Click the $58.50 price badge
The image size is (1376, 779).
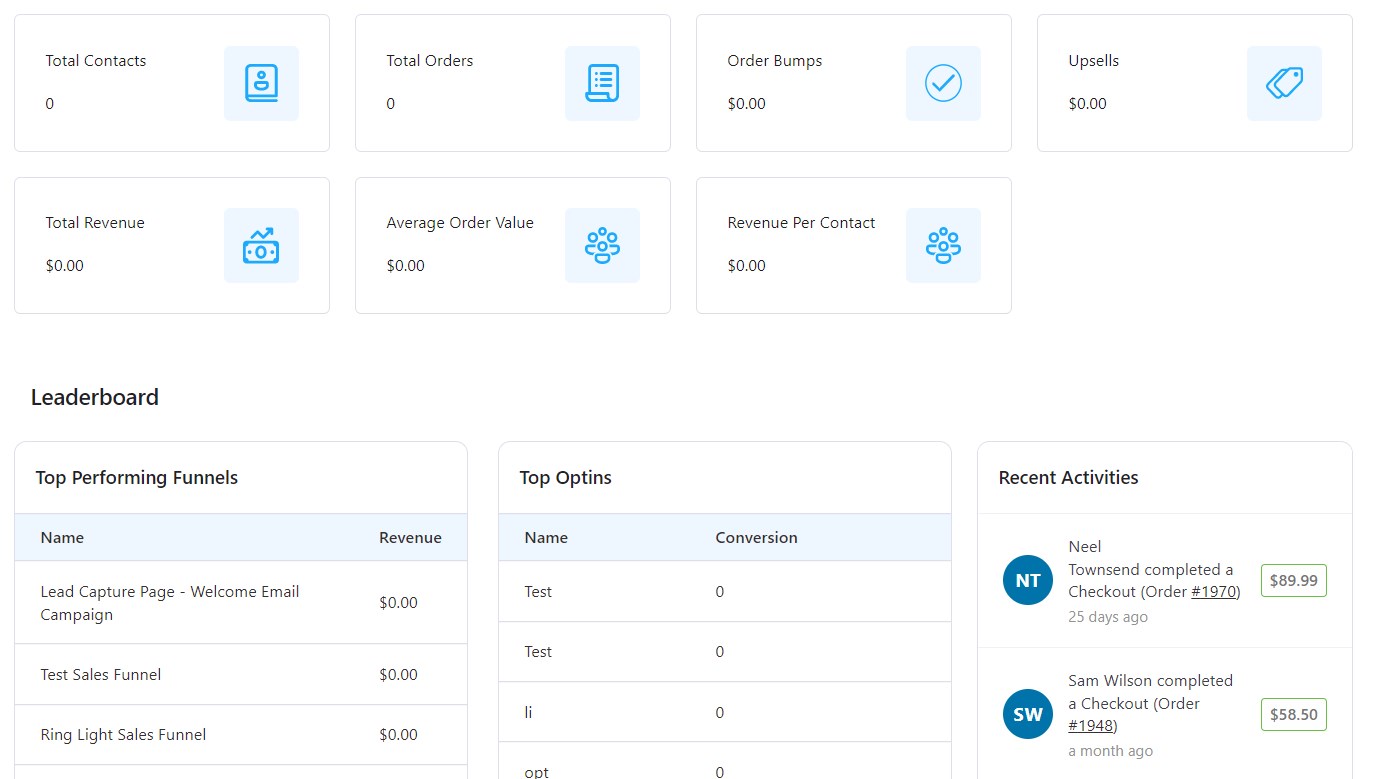[1293, 714]
